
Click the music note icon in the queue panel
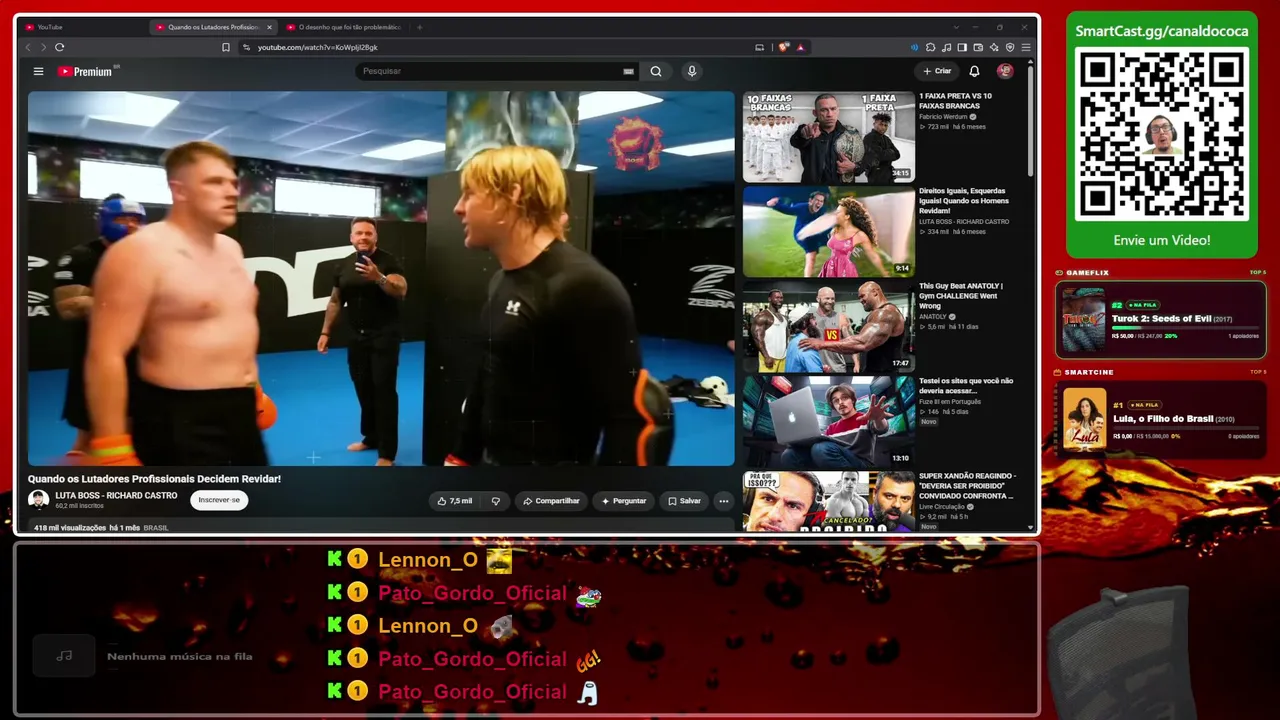[x=64, y=656]
